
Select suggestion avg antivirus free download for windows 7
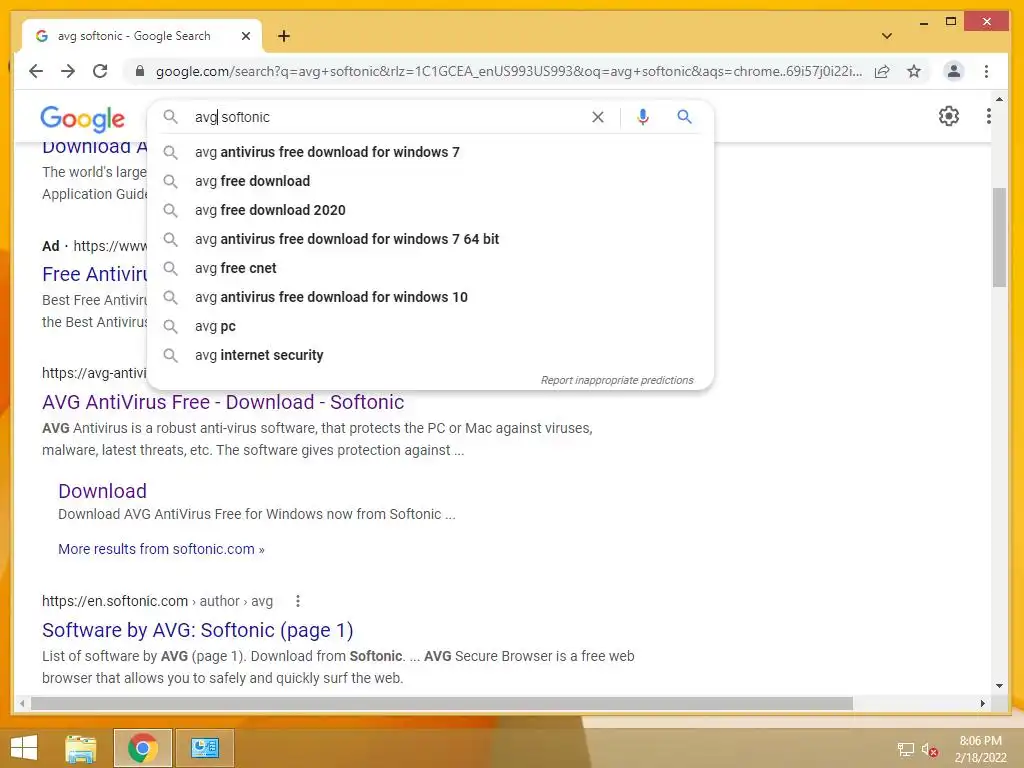431,152
